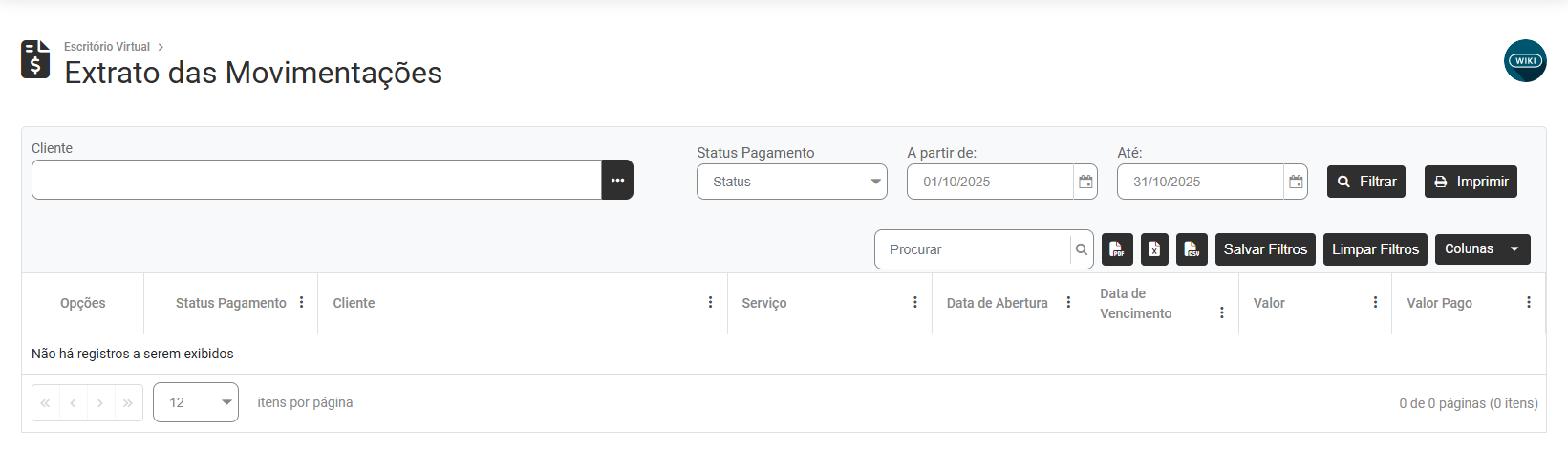
Task: Open the Wiki help icon
Action: 1524,60
